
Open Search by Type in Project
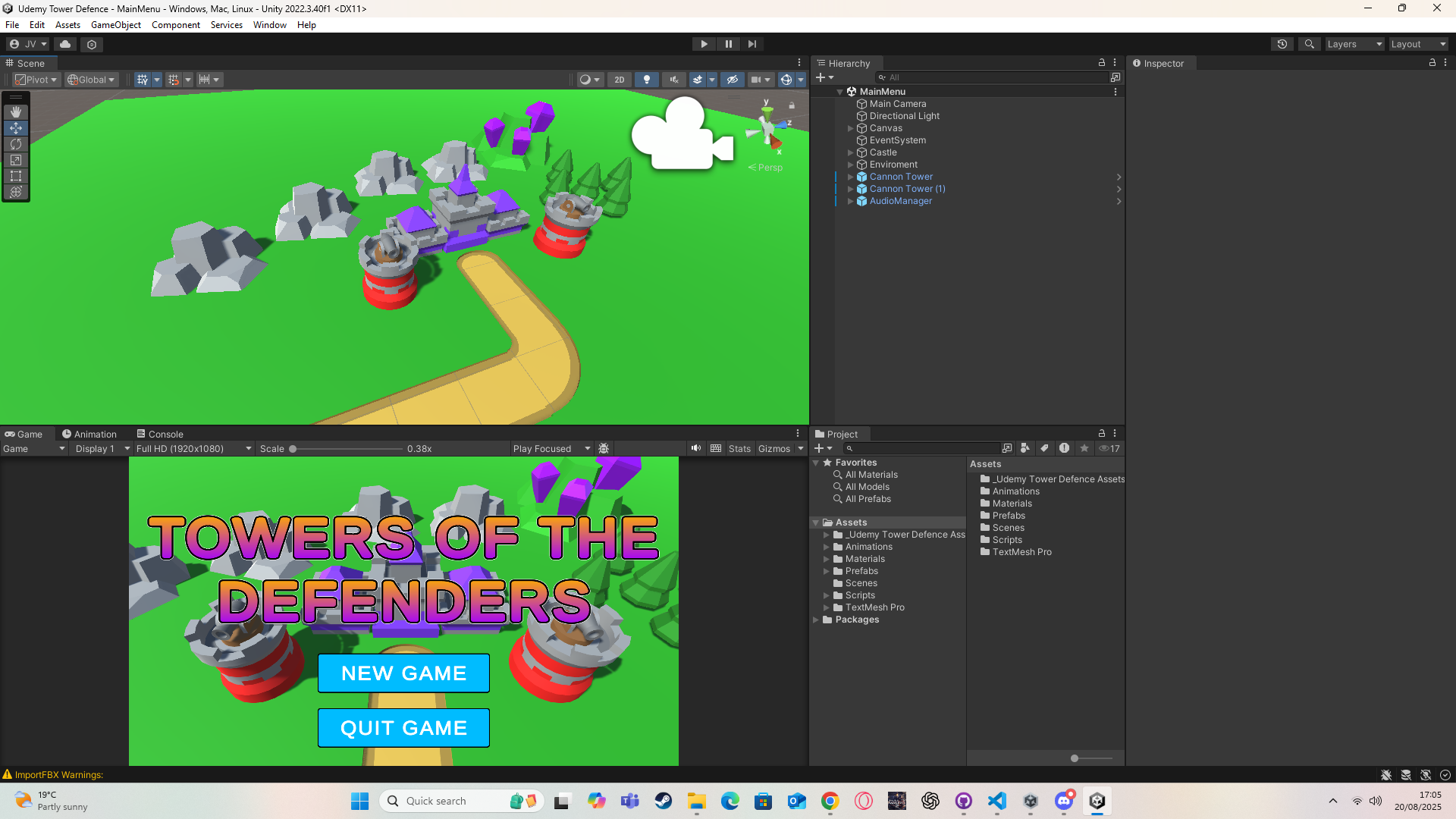[1025, 448]
